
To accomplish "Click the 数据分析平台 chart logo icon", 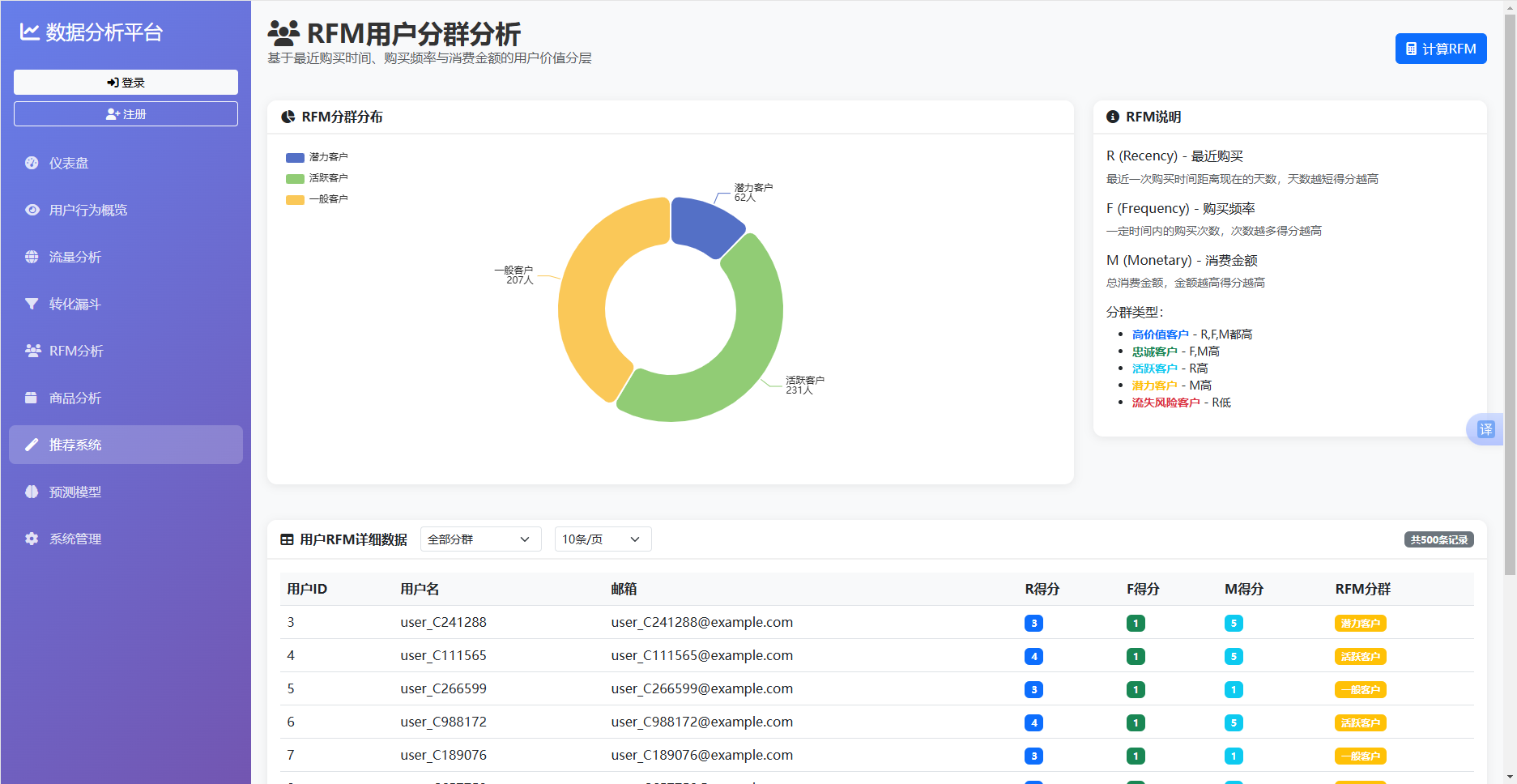I will pyautogui.click(x=30, y=32).
